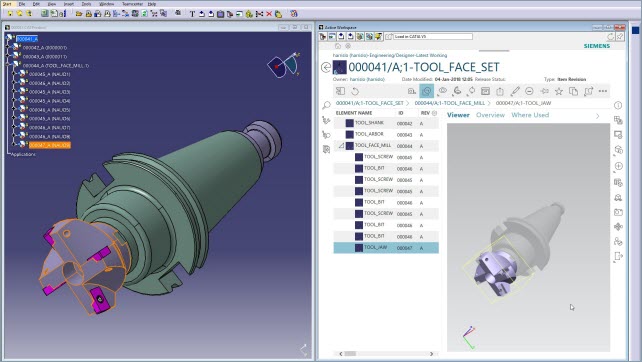The image size is (642, 362).
Task: Click the circle-plus add icon in right sidebar
Action: coord(619,166)
